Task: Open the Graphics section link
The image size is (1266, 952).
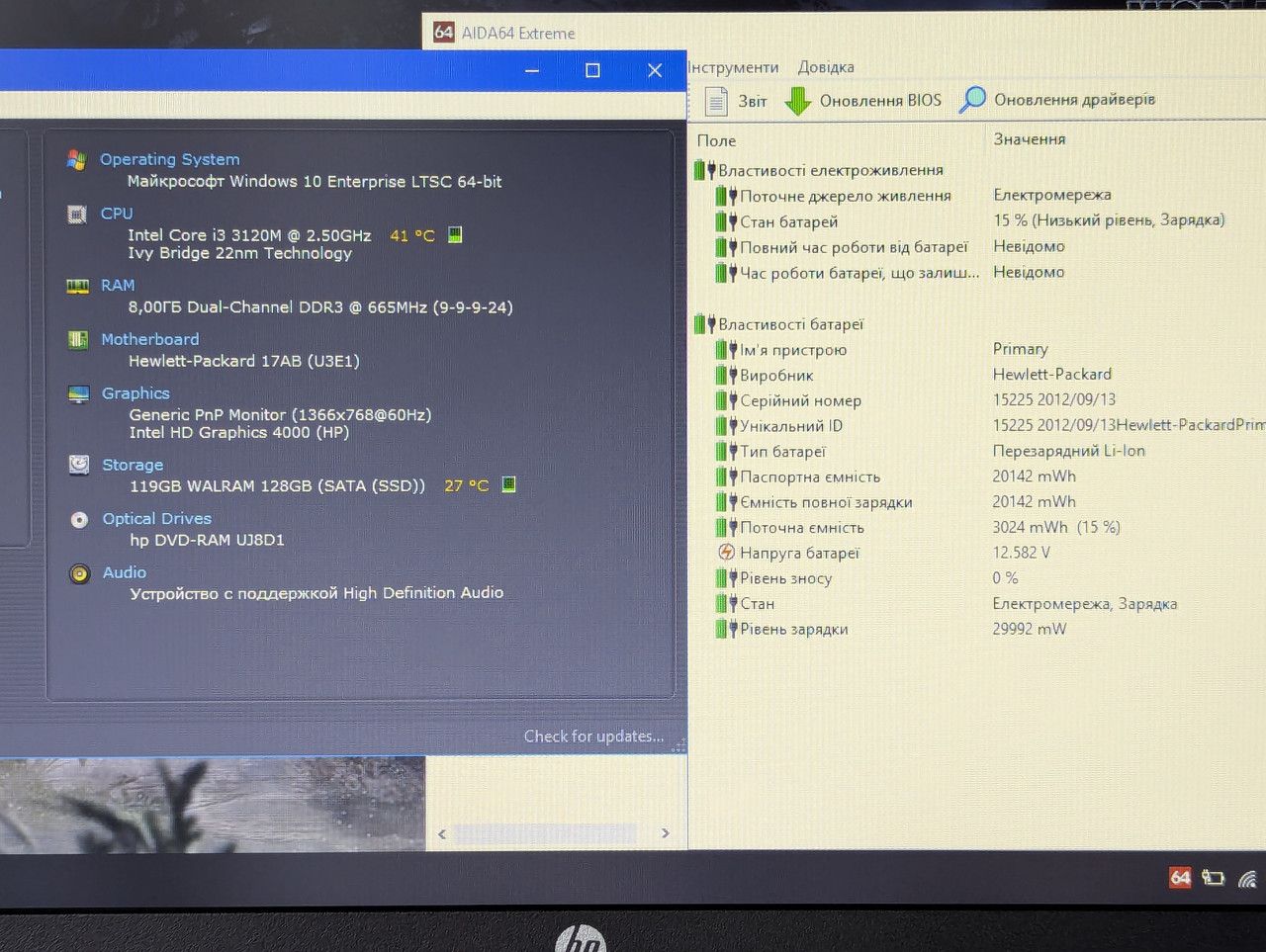Action: pos(136,393)
